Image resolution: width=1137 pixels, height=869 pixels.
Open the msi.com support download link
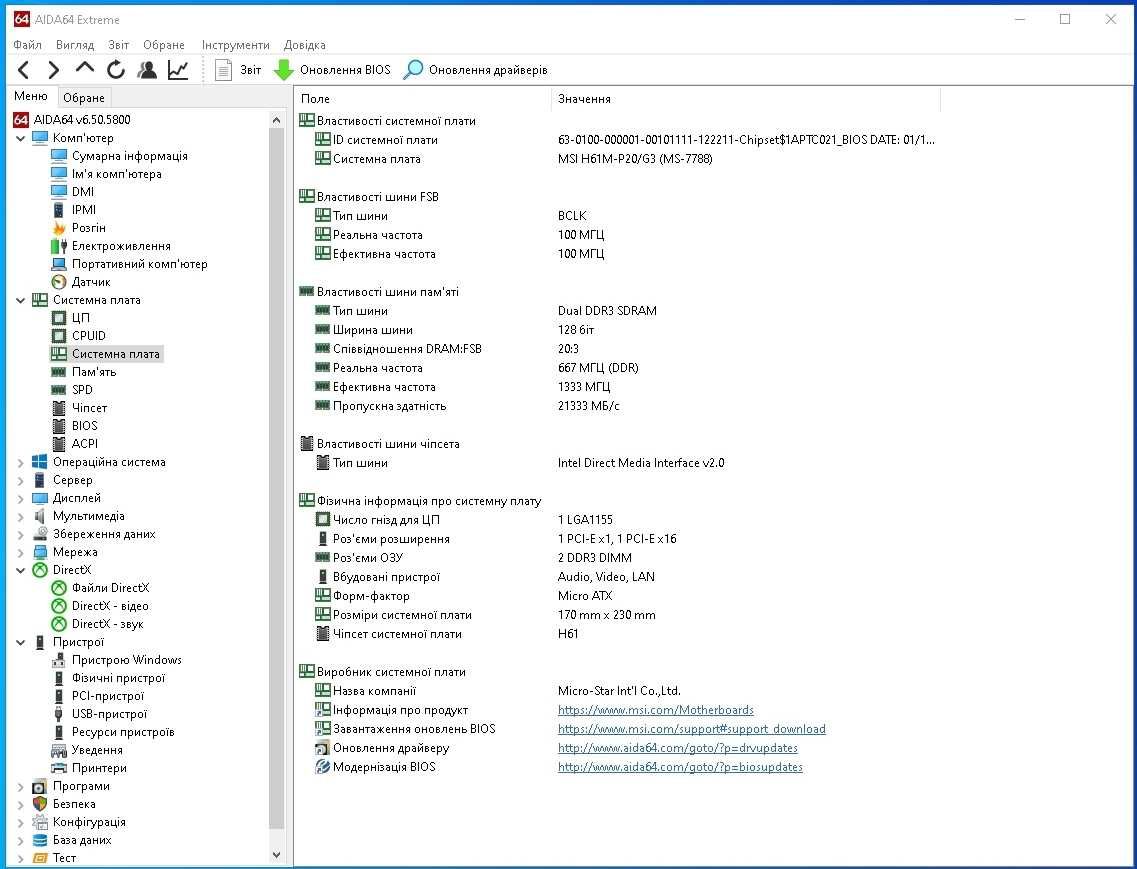click(x=692, y=729)
